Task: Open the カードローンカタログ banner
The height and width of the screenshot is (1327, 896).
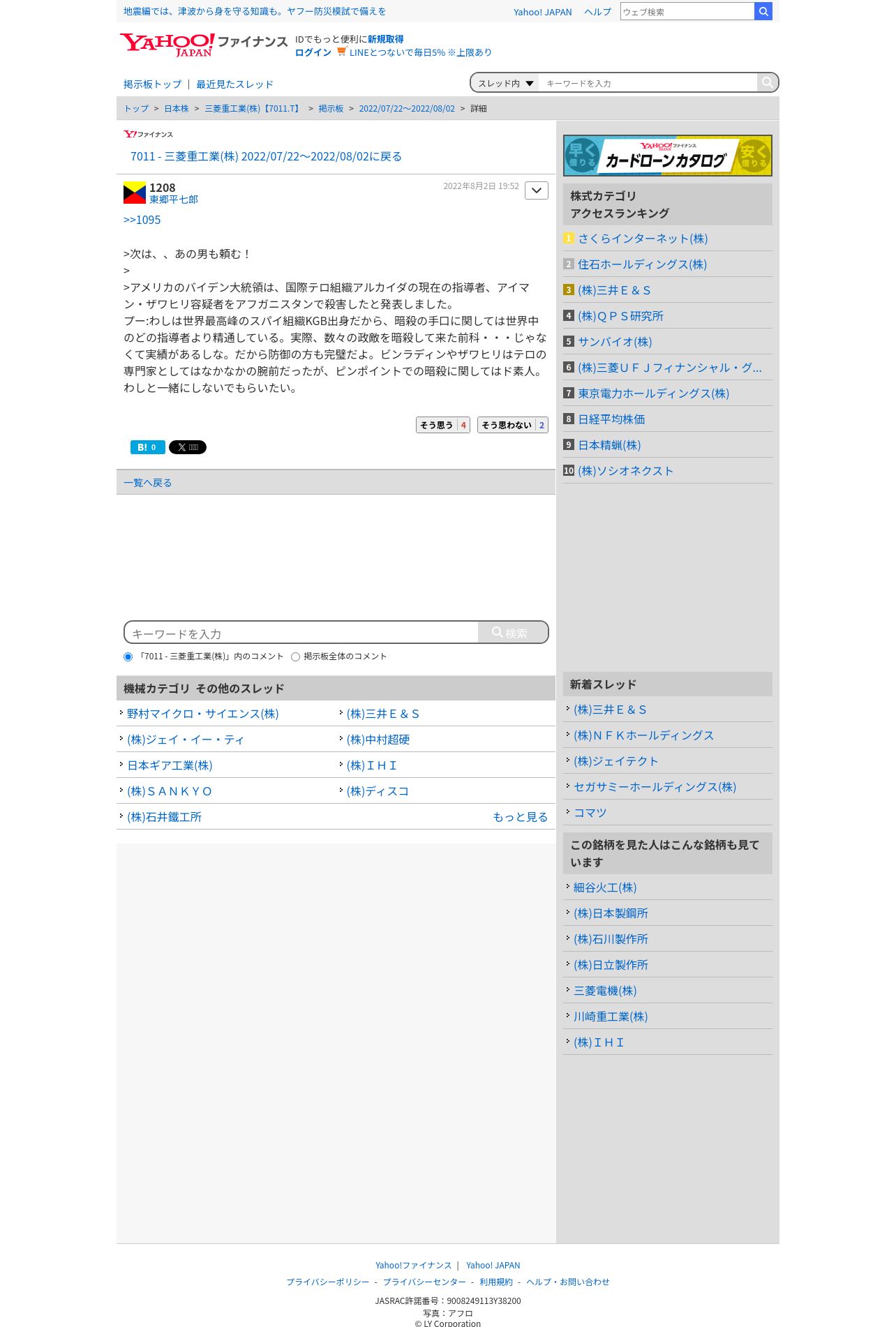Action: click(667, 155)
